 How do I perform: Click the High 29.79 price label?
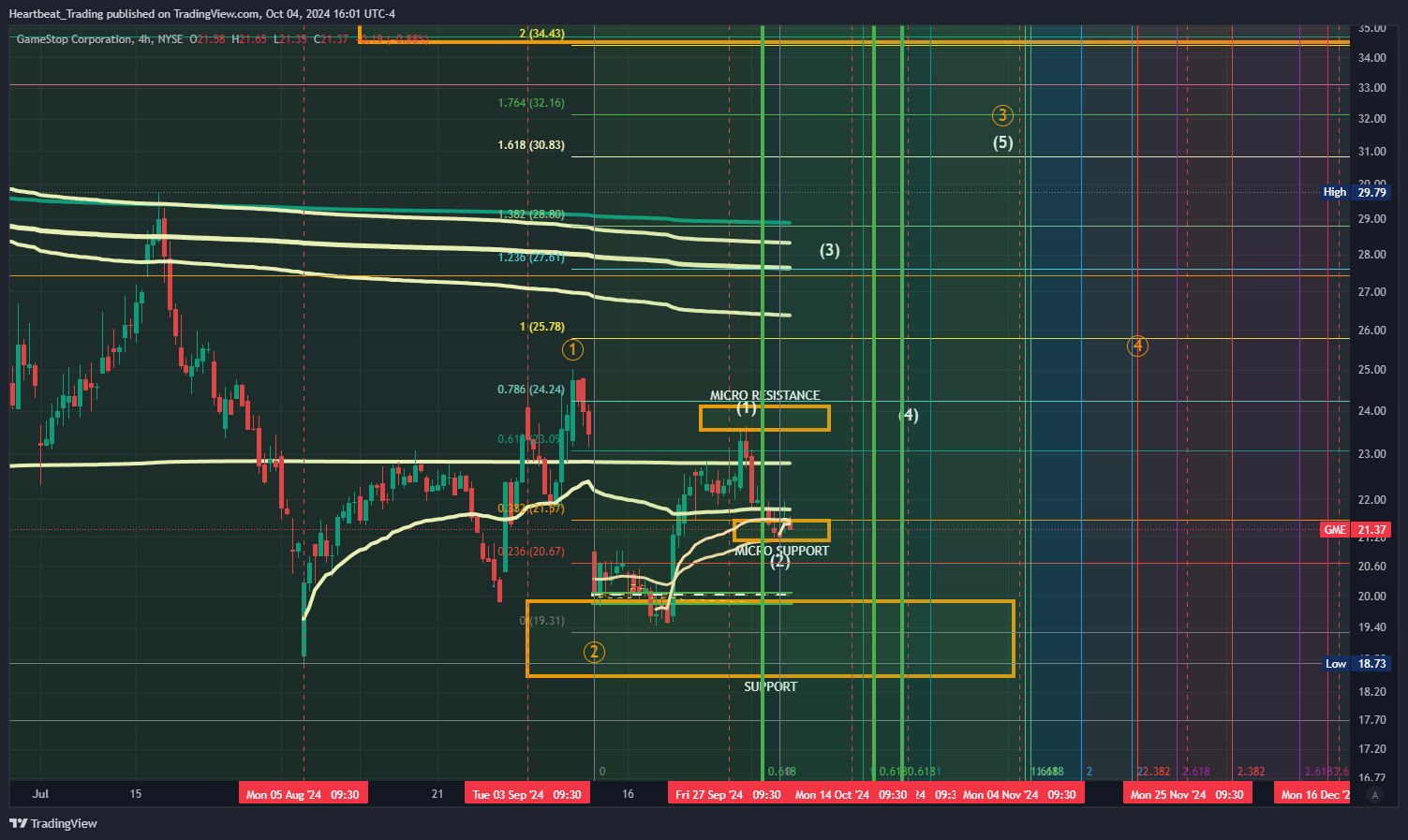[1355, 192]
